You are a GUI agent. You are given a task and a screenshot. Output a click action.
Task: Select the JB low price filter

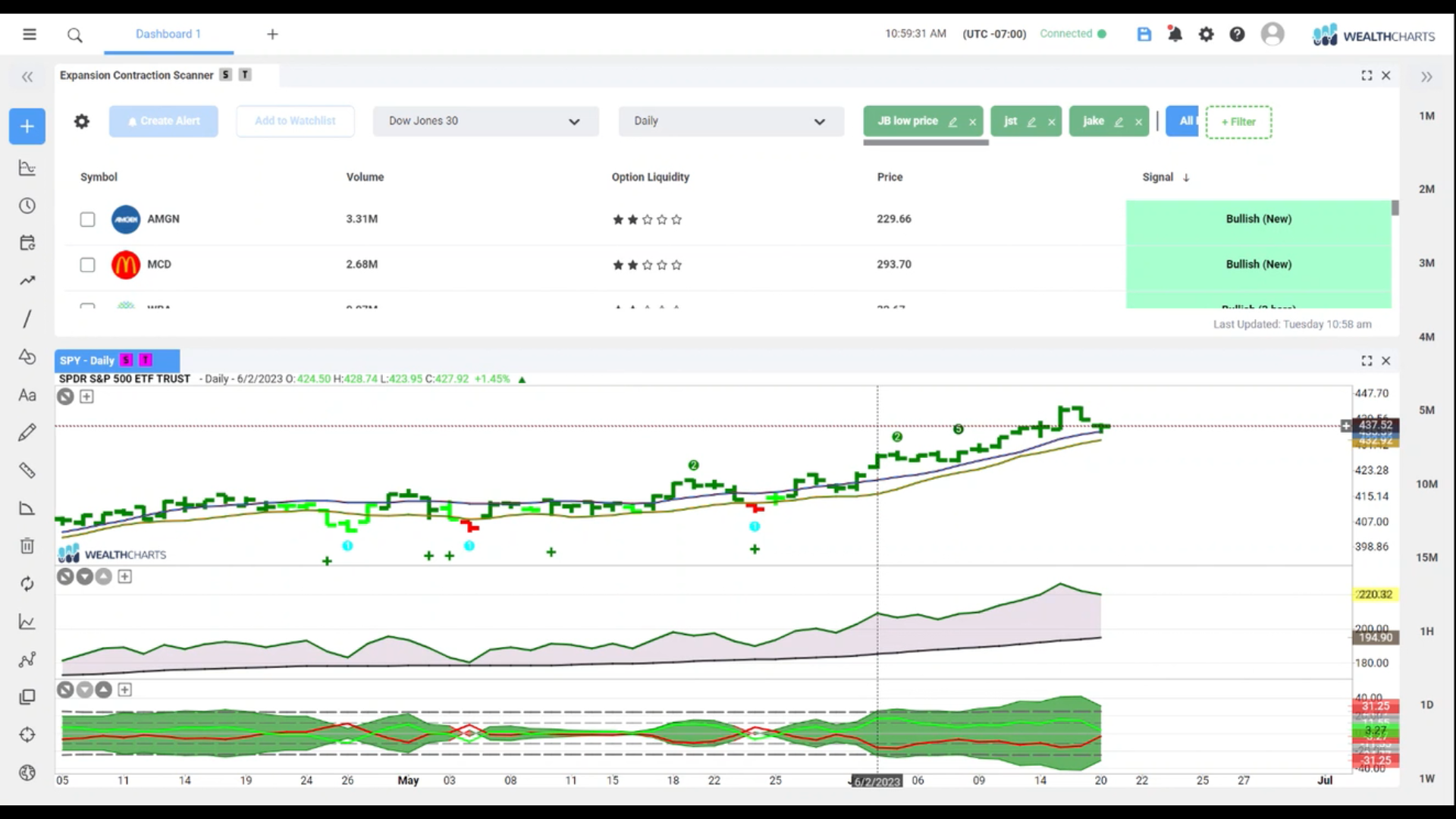908,121
